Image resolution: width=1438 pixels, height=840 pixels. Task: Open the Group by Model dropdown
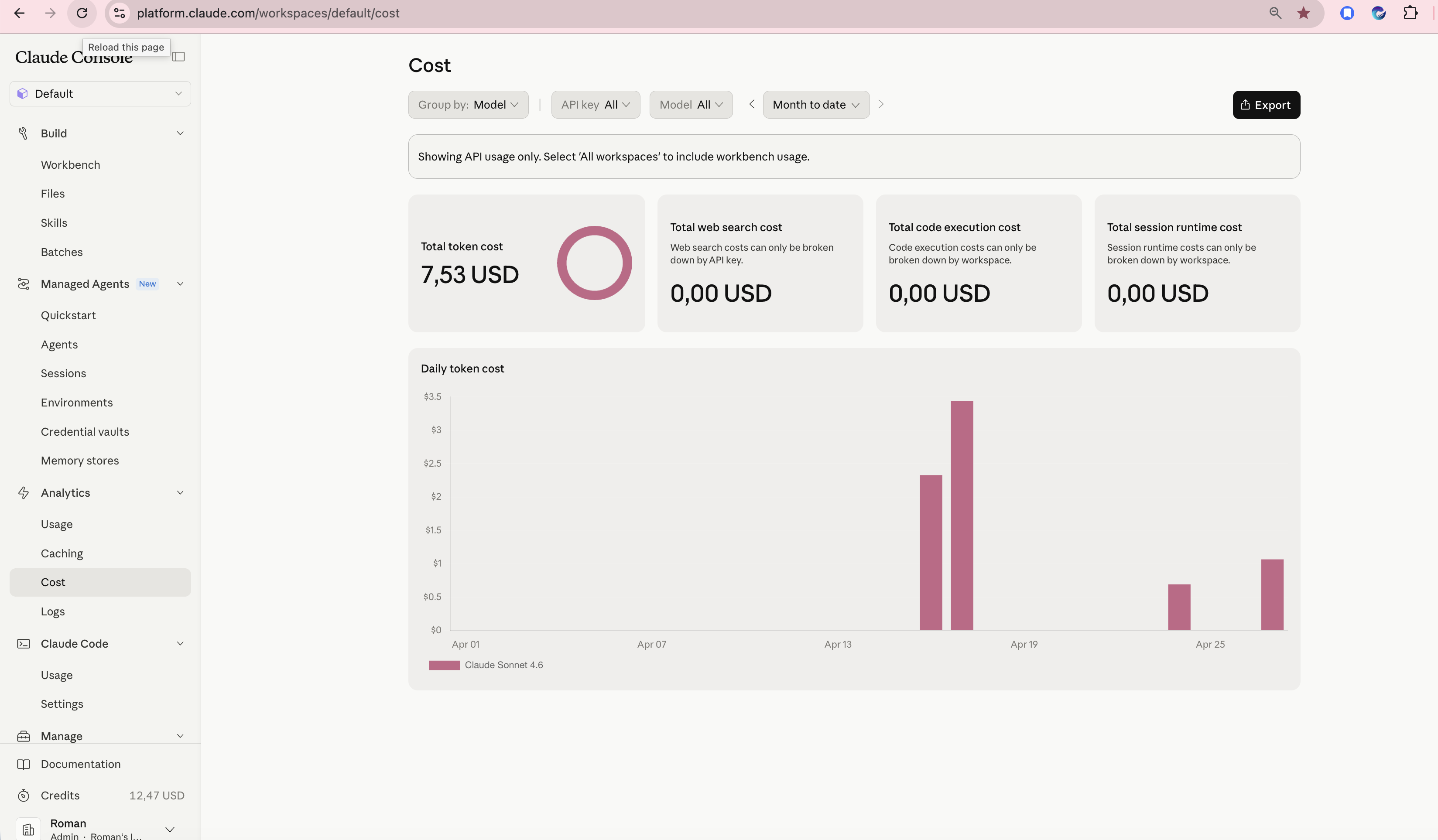(x=468, y=105)
